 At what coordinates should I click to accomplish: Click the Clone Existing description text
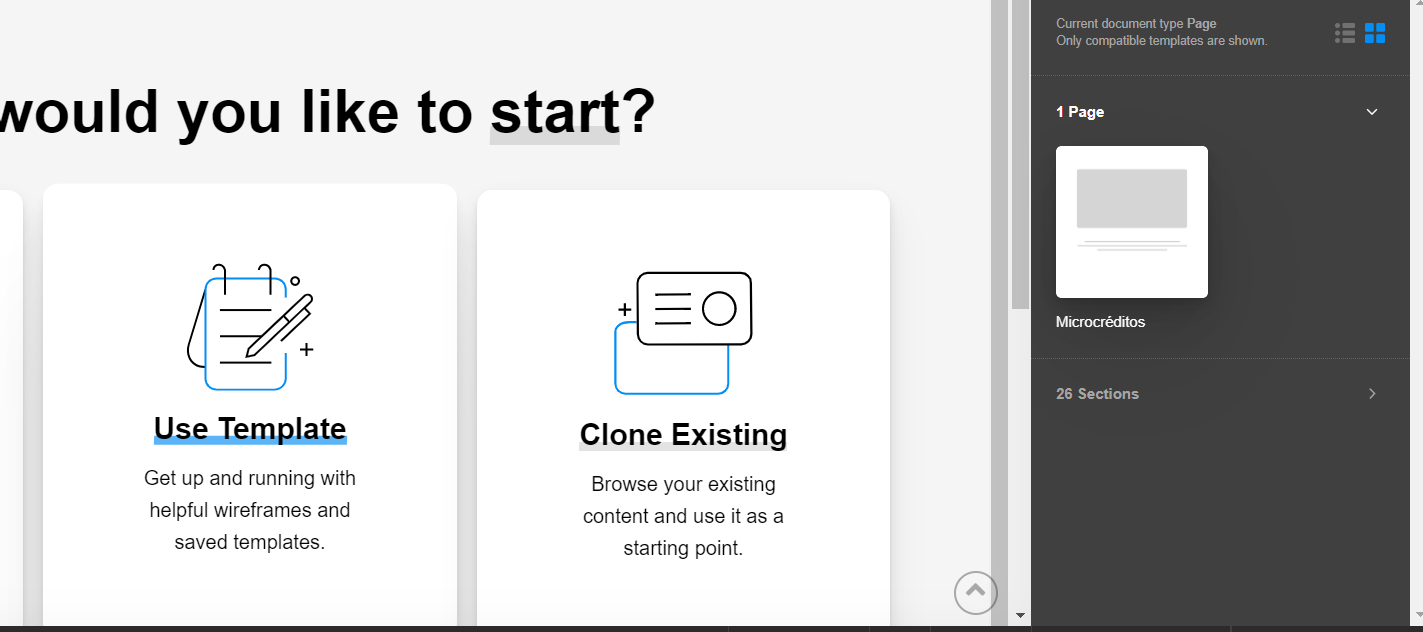(683, 516)
